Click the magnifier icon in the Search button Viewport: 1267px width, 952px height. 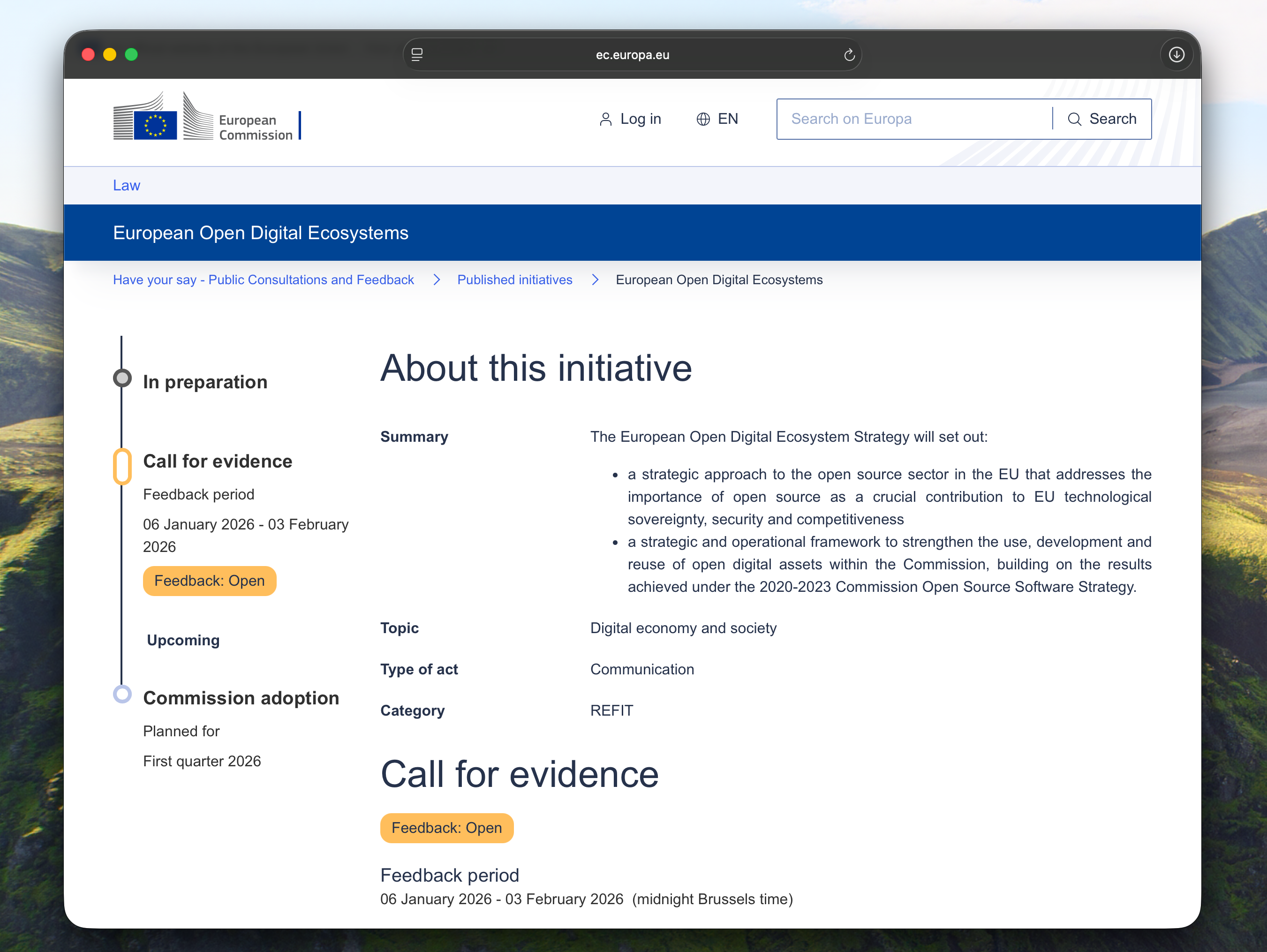pyautogui.click(x=1075, y=118)
